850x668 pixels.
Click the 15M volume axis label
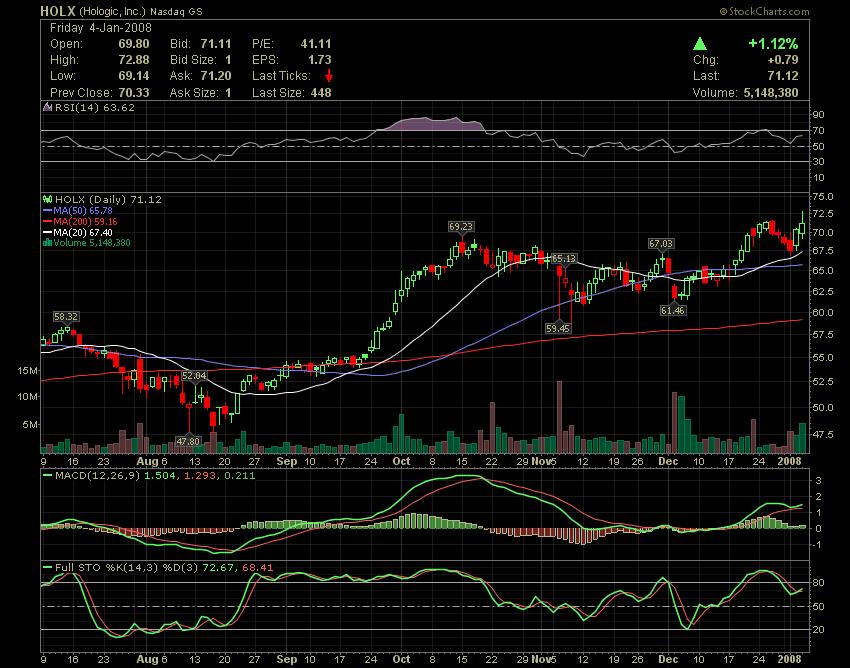coord(28,371)
